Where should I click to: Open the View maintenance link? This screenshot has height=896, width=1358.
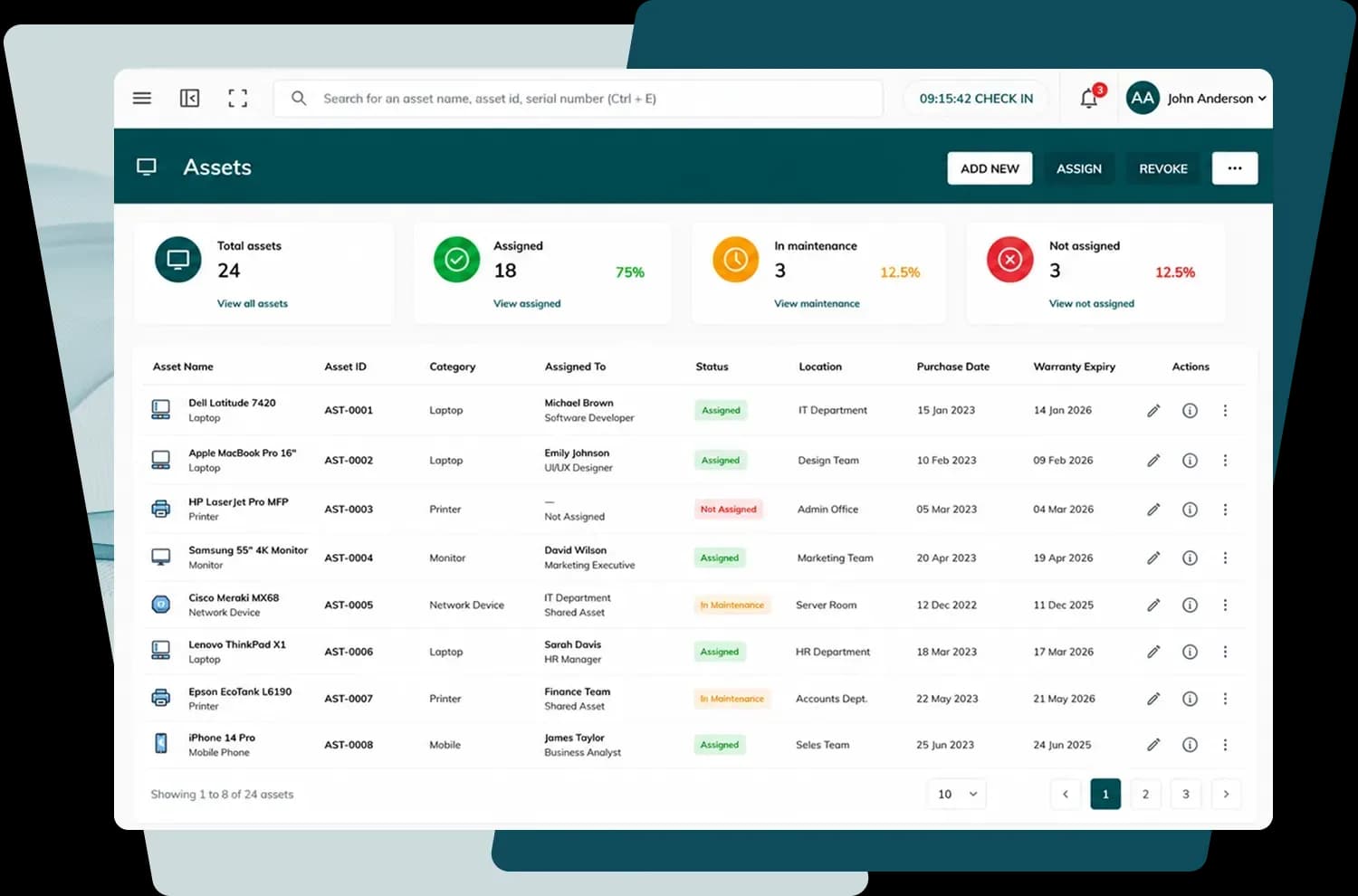click(817, 304)
